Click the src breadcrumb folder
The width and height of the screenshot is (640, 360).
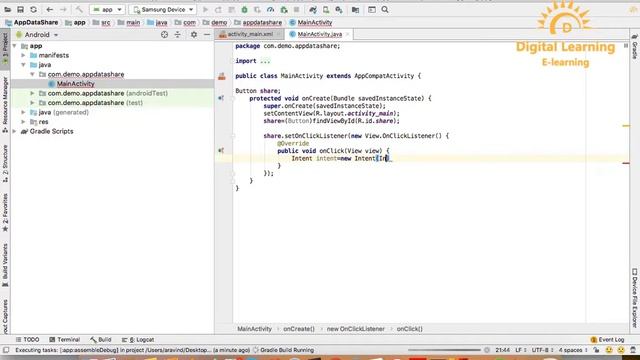pyautogui.click(x=101, y=22)
